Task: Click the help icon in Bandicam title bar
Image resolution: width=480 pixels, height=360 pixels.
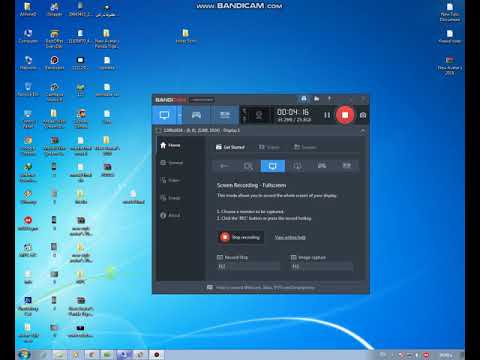Action: tap(329, 99)
